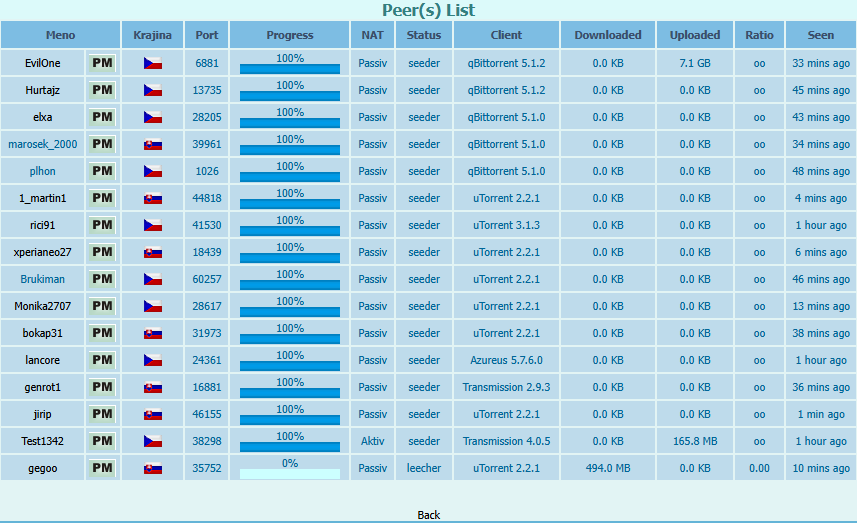This screenshot has height=523, width=857.
Task: Click PM button beside Brukiman
Action: click(x=102, y=279)
